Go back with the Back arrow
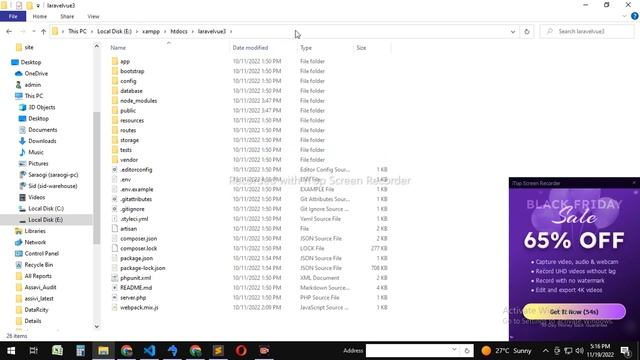The height and width of the screenshot is (360, 640). pos(9,31)
